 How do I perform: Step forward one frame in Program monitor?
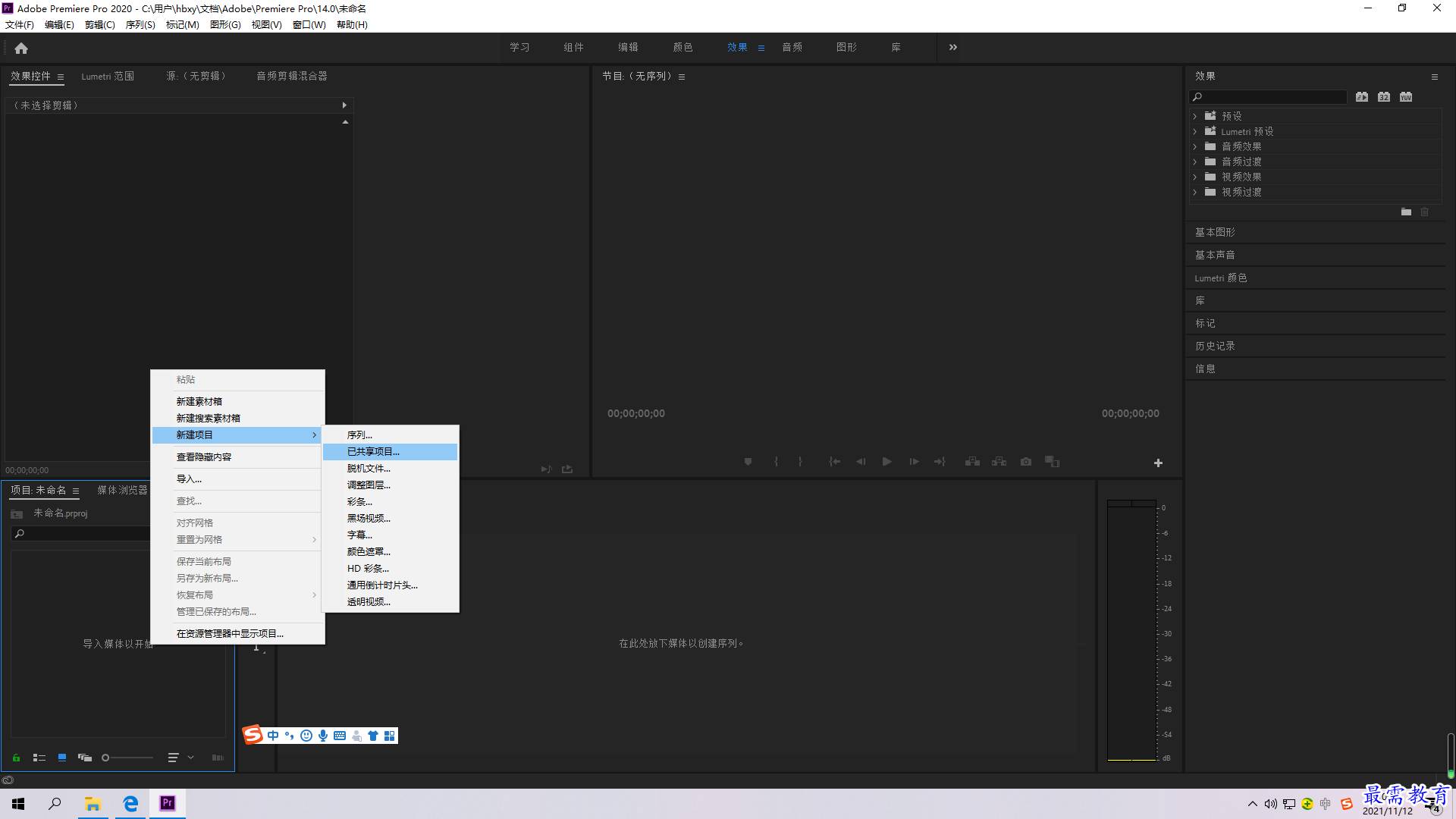[914, 462]
